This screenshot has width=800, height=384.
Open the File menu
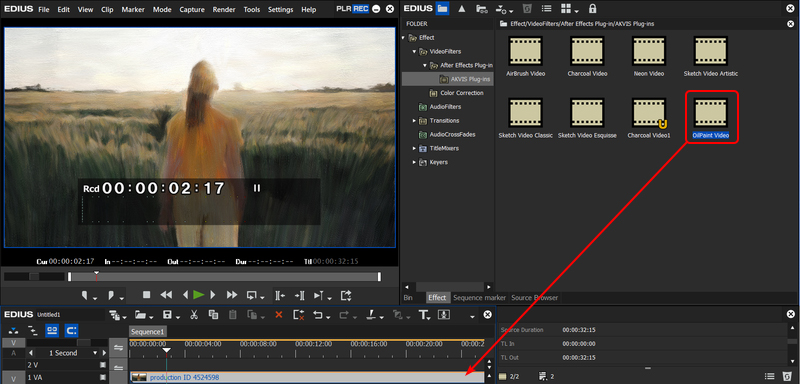44,9
